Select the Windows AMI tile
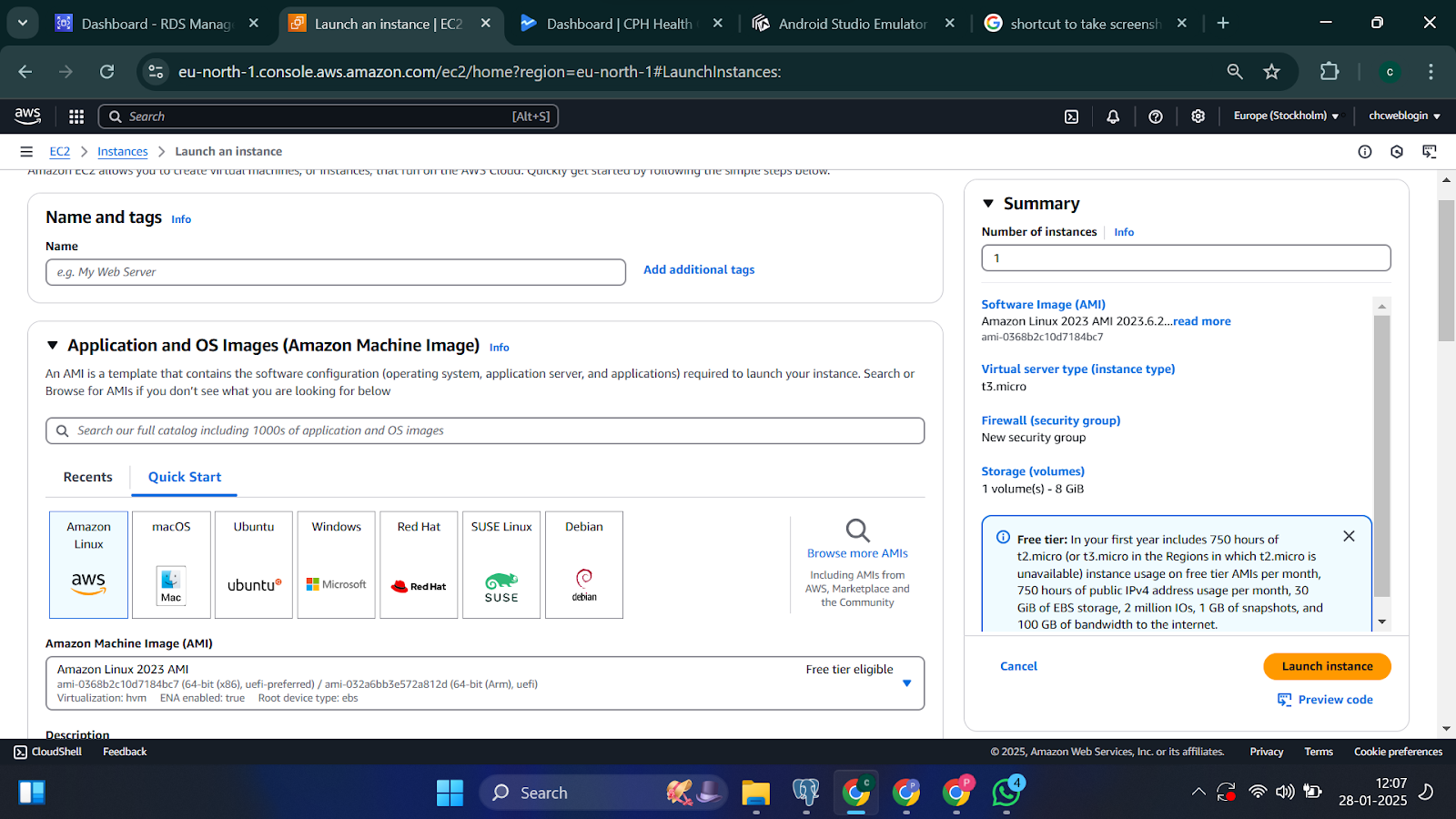Viewport: 1456px width, 819px height. [x=337, y=564]
